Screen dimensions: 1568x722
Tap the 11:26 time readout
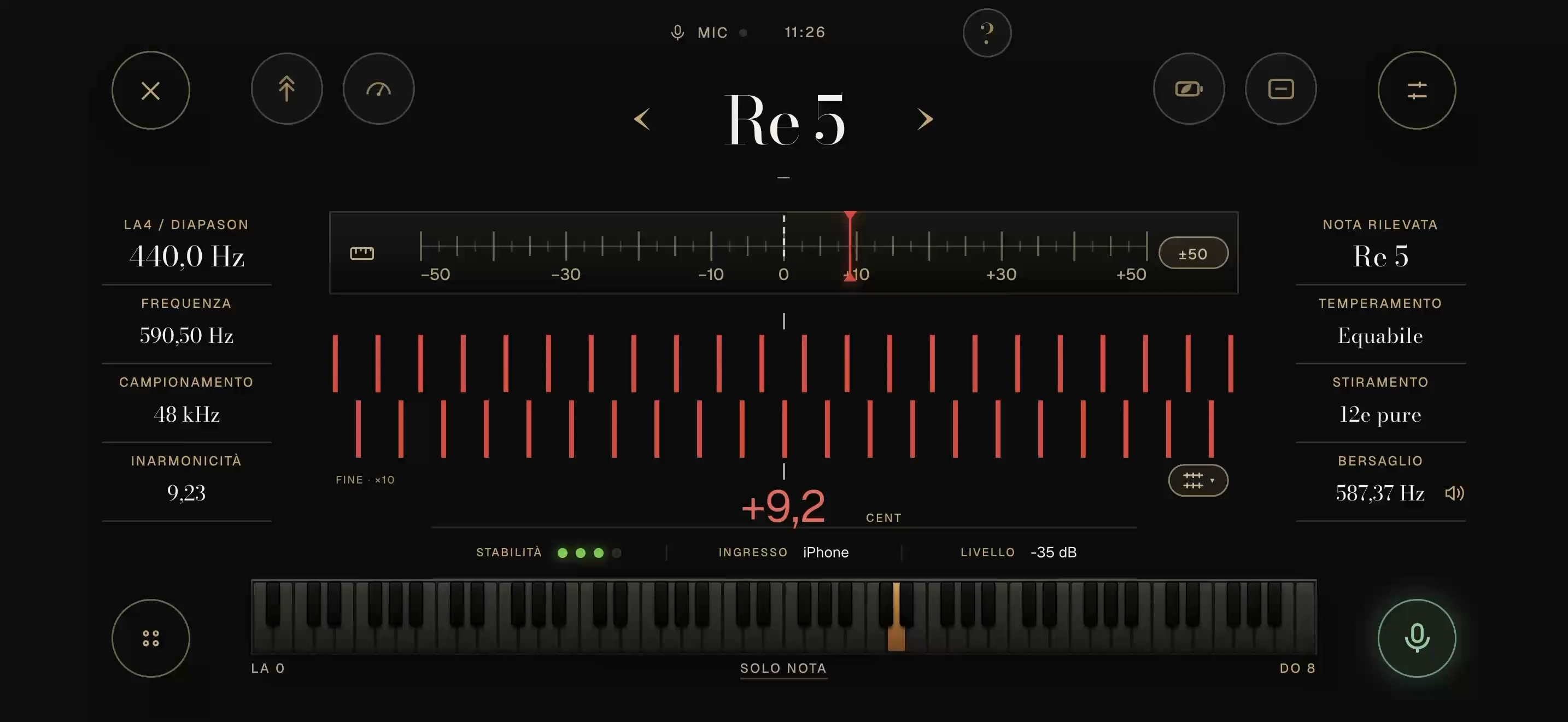(805, 32)
